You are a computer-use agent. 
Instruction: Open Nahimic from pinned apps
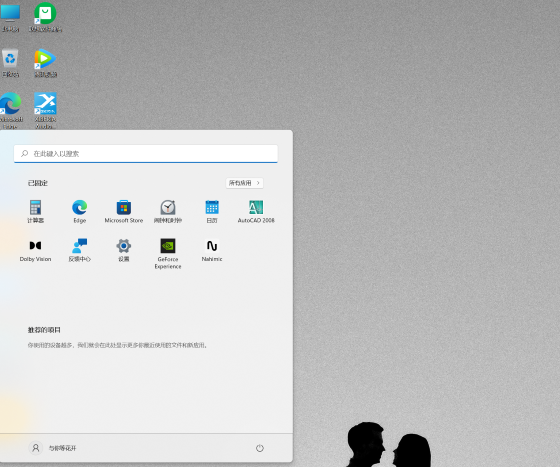(212, 250)
